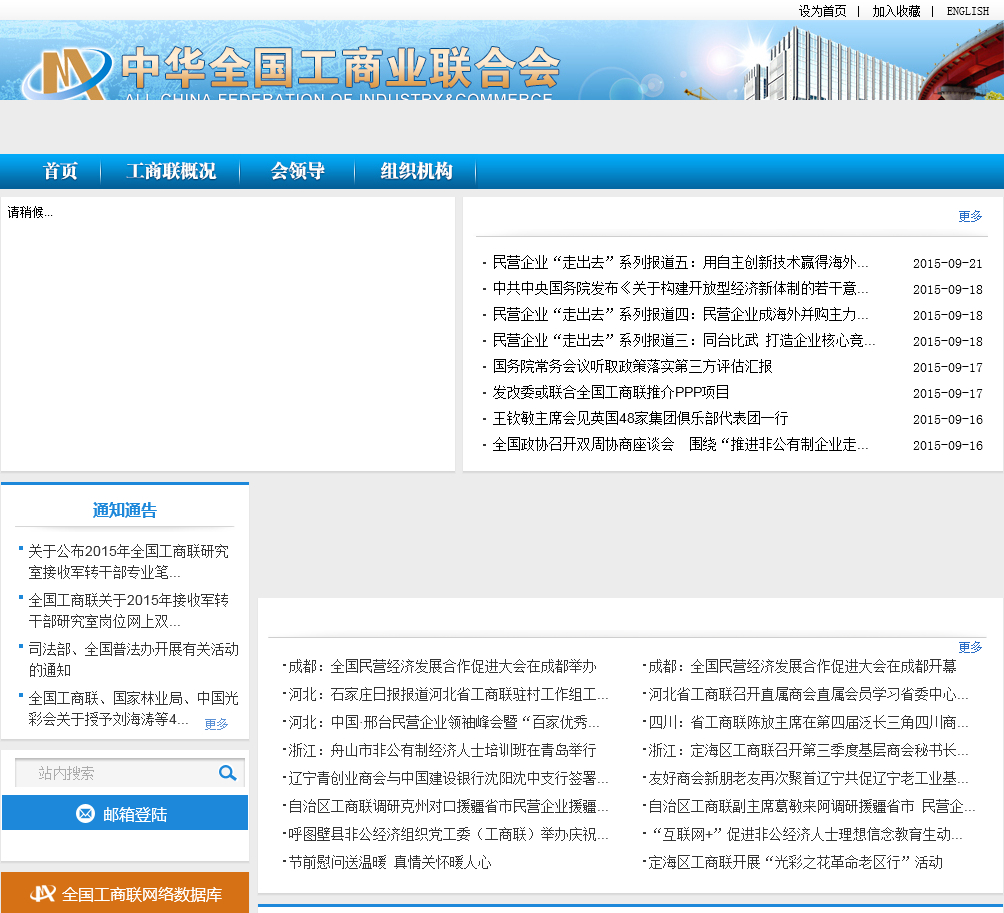Open 辽宁青创业商会与中国建设银行沈阳沈中支行签署

448,779
